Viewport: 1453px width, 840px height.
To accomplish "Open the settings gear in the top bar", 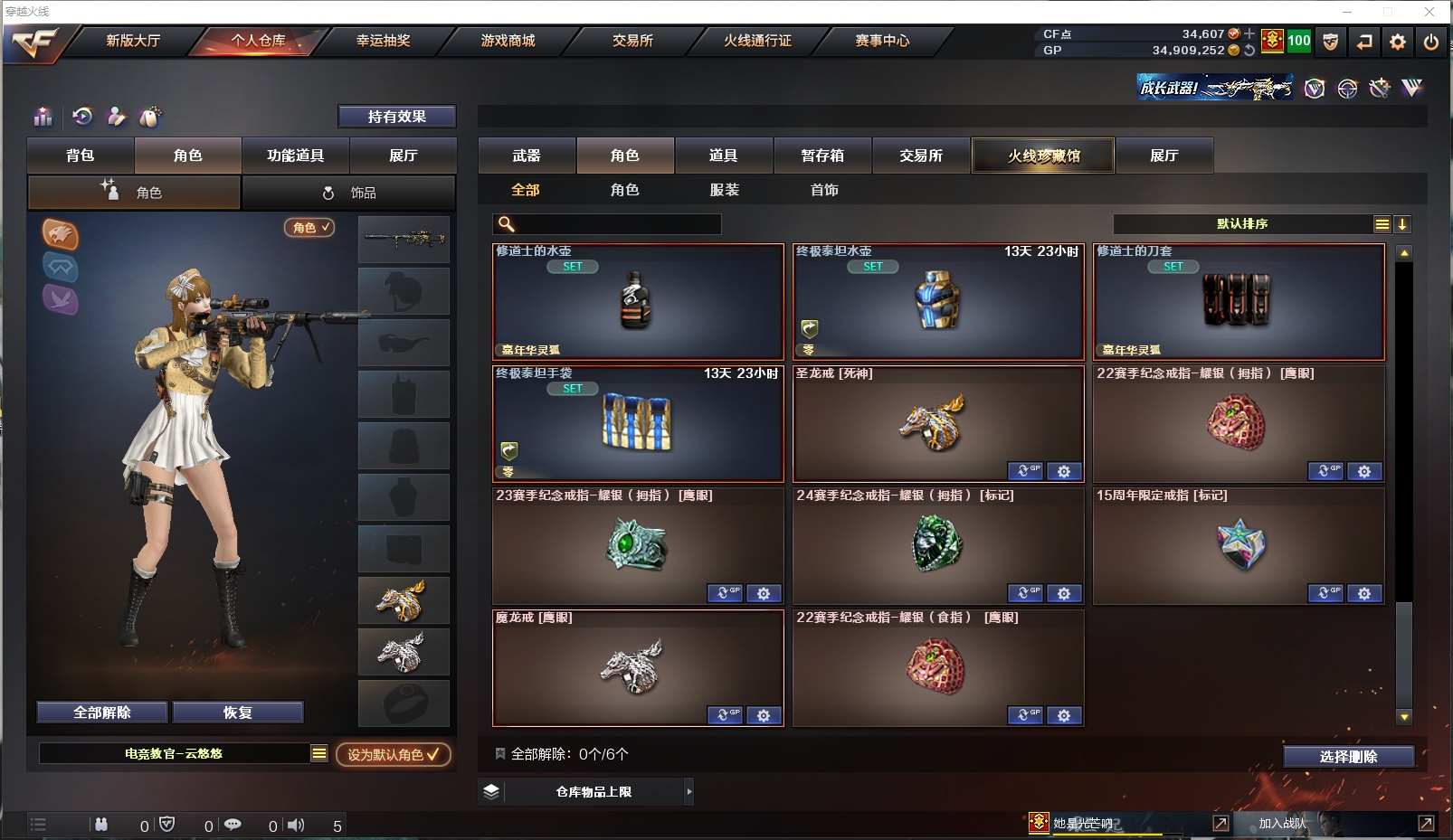I will coord(1397,42).
